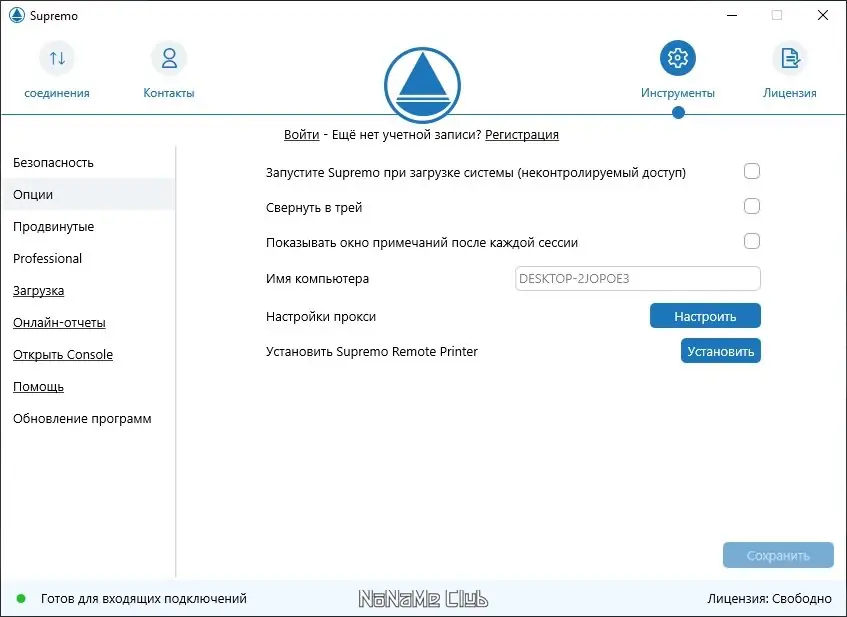This screenshot has height=617, width=847.
Task: Open the Открыть Console link
Action: 62,354
